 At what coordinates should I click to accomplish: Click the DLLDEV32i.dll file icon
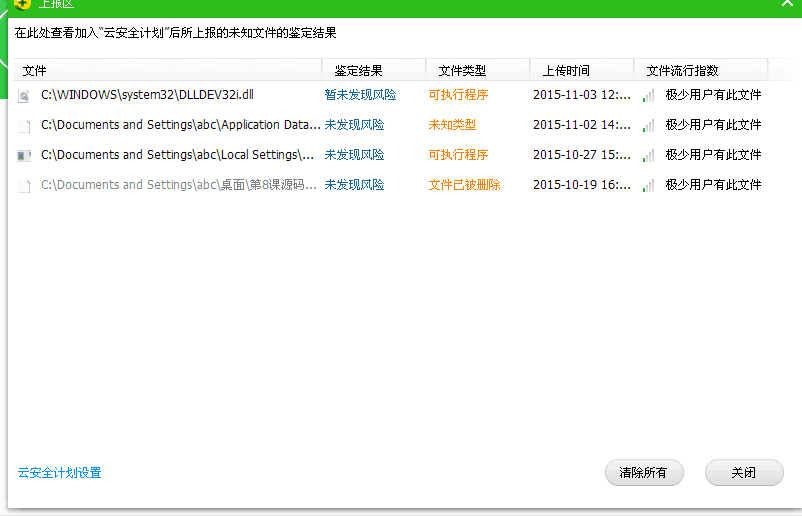click(x=24, y=96)
